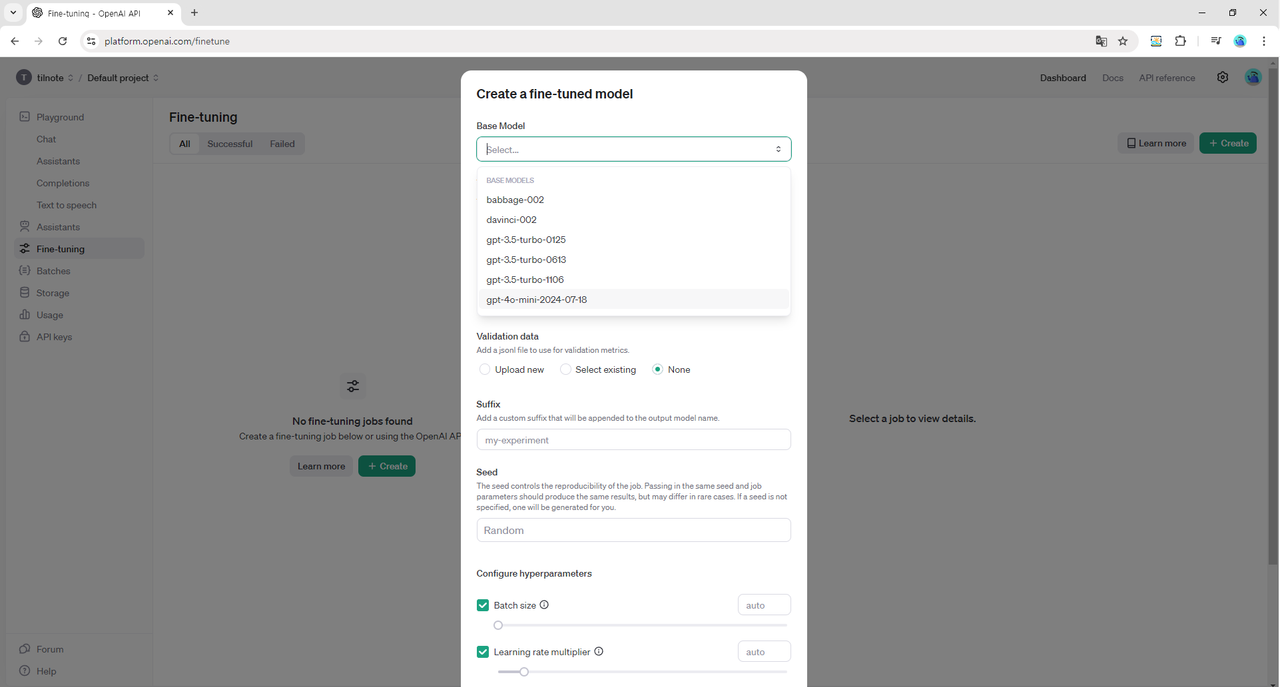Open Storage from the sidebar
The width and height of the screenshot is (1280, 687).
[52, 293]
